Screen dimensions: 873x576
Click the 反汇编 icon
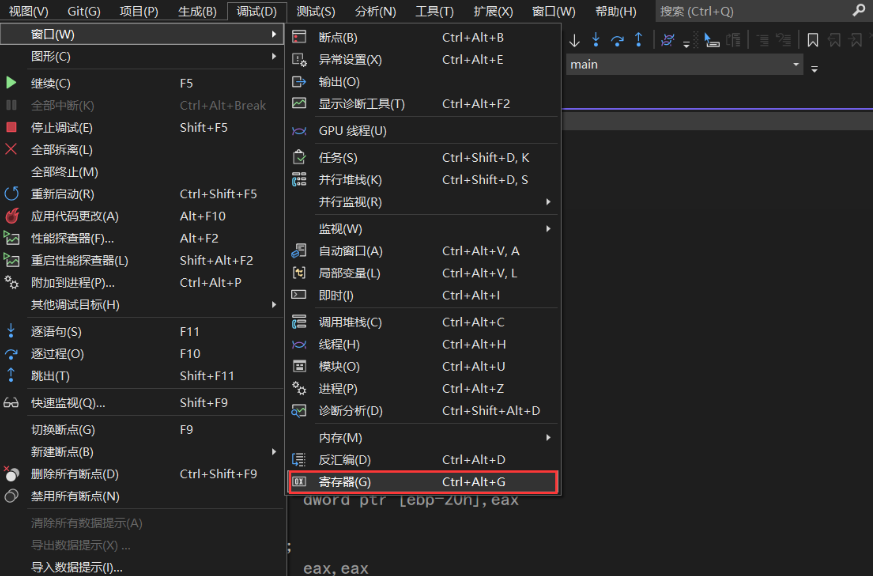click(299, 460)
